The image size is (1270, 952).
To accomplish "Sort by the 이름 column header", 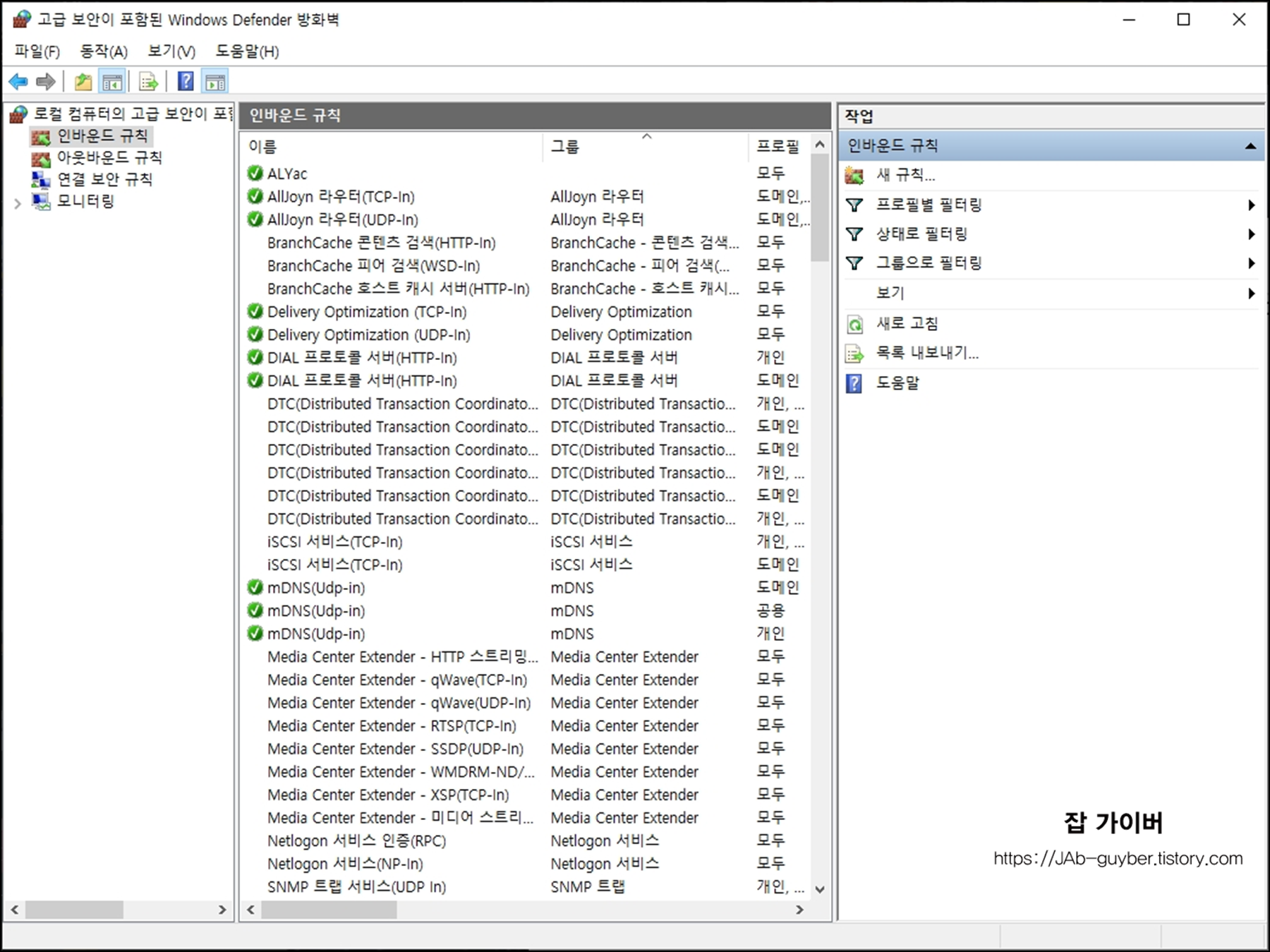I will coord(392,147).
